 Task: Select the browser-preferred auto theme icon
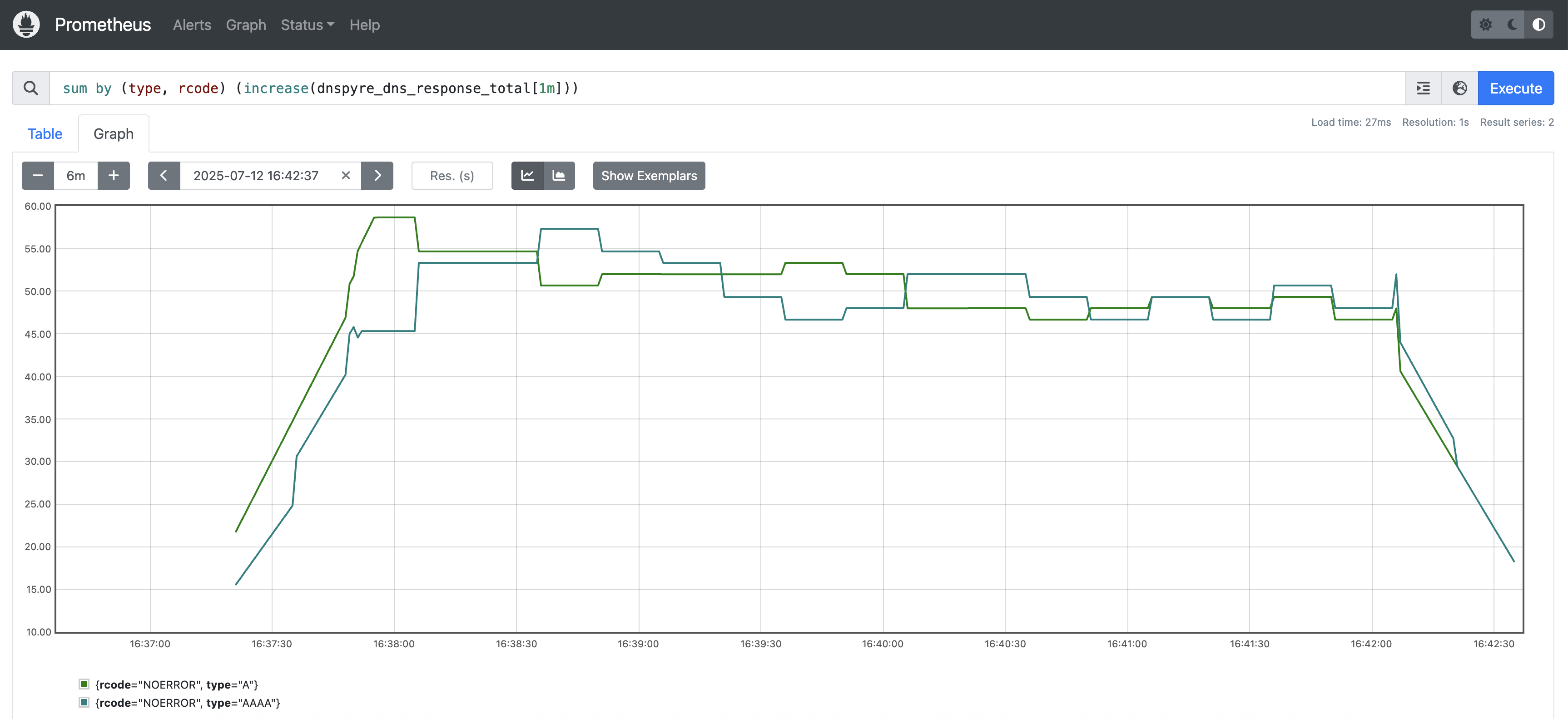(1539, 25)
